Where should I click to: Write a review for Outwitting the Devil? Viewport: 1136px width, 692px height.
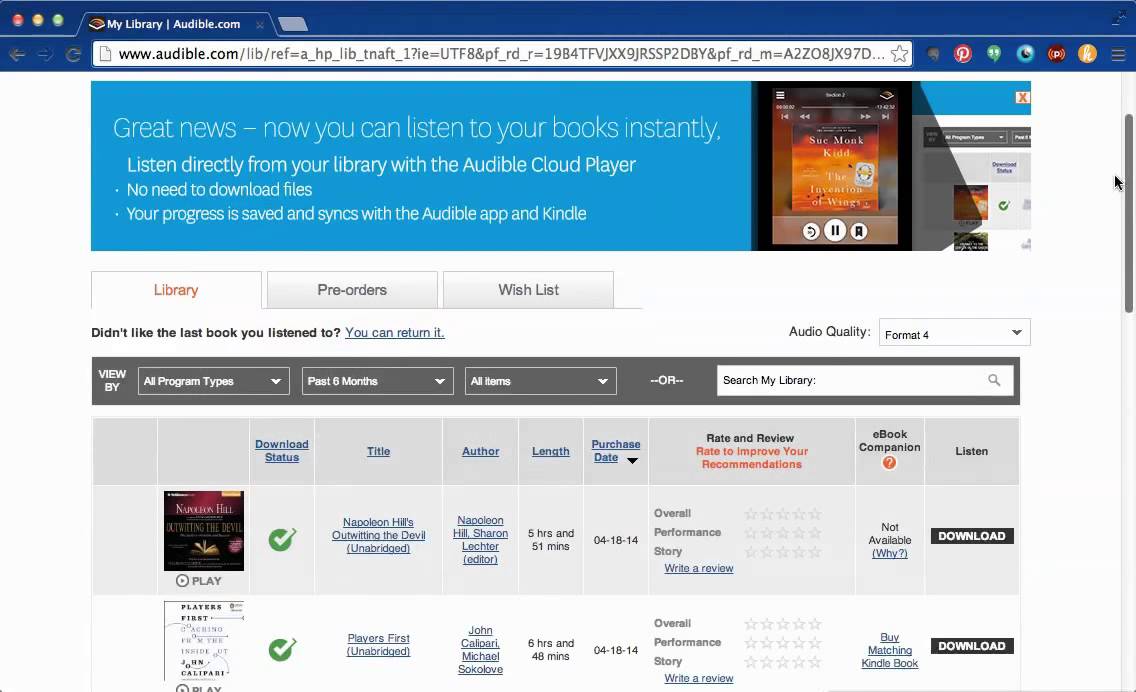(x=698, y=568)
